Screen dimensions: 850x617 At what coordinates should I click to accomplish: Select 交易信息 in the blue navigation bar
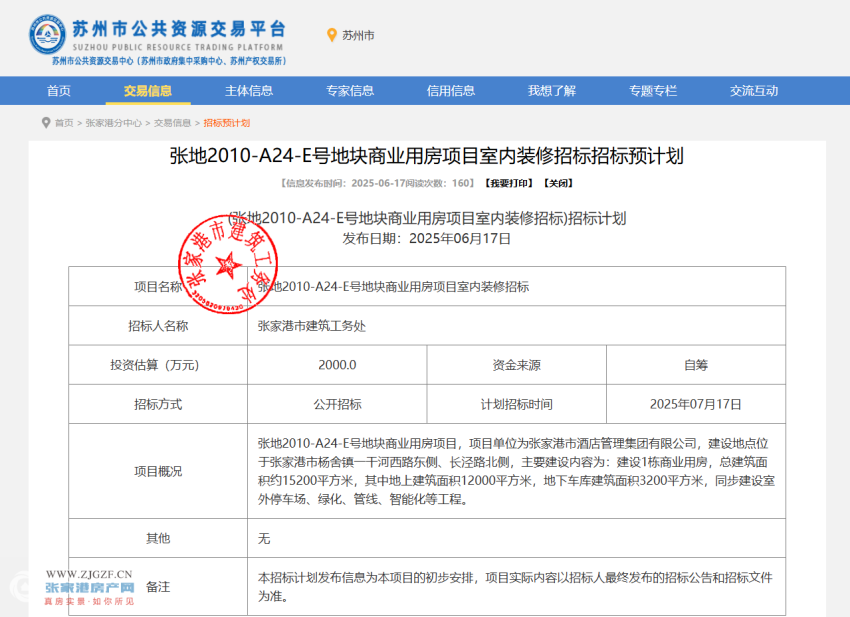147,91
